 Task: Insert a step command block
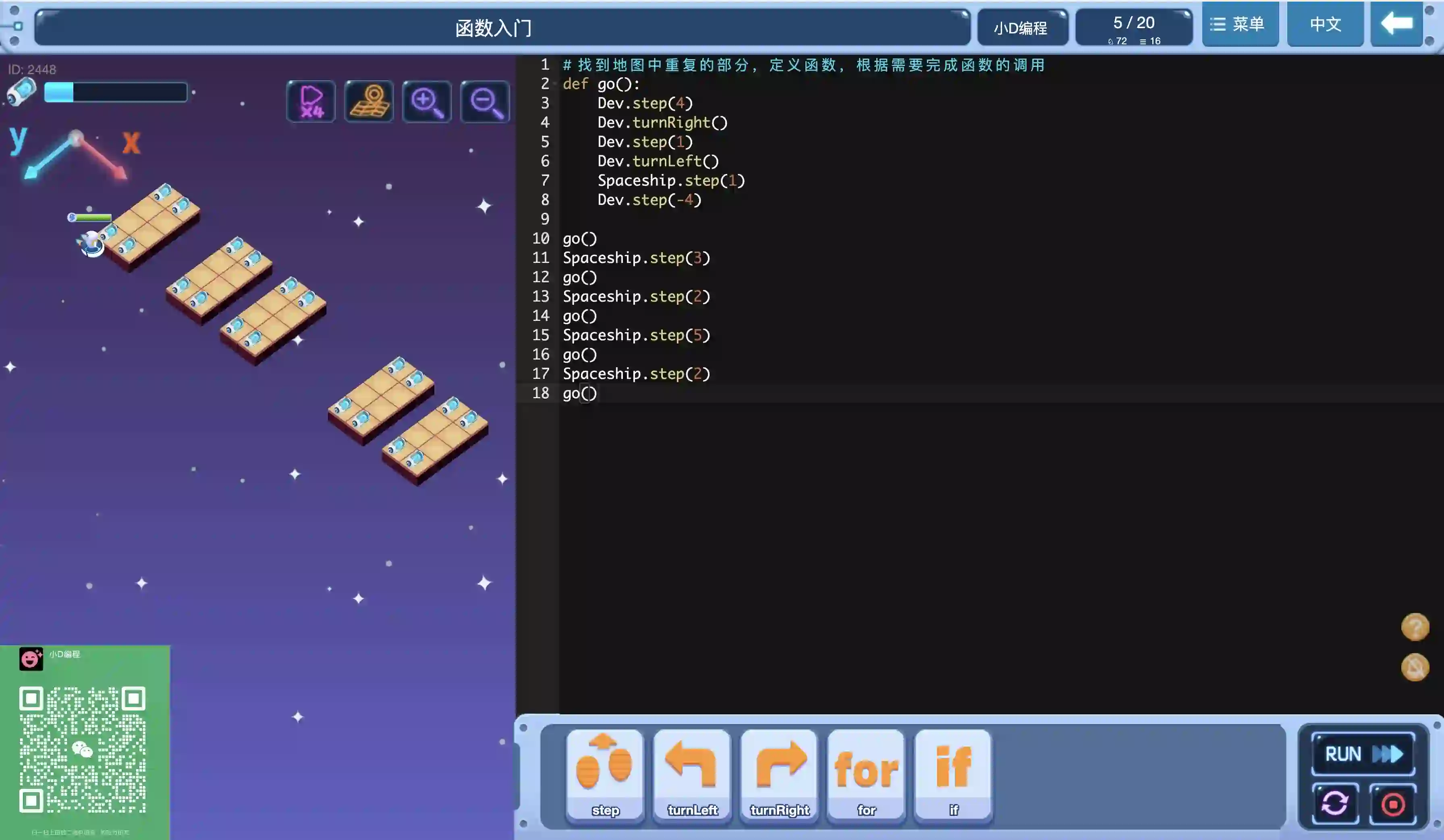pos(605,775)
